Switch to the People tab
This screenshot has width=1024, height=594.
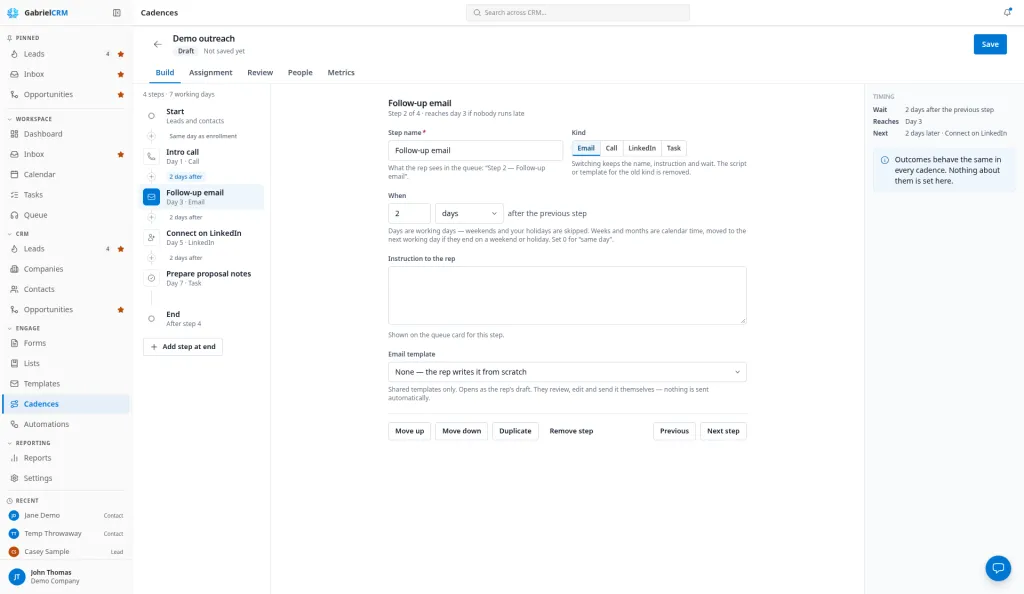[300, 72]
